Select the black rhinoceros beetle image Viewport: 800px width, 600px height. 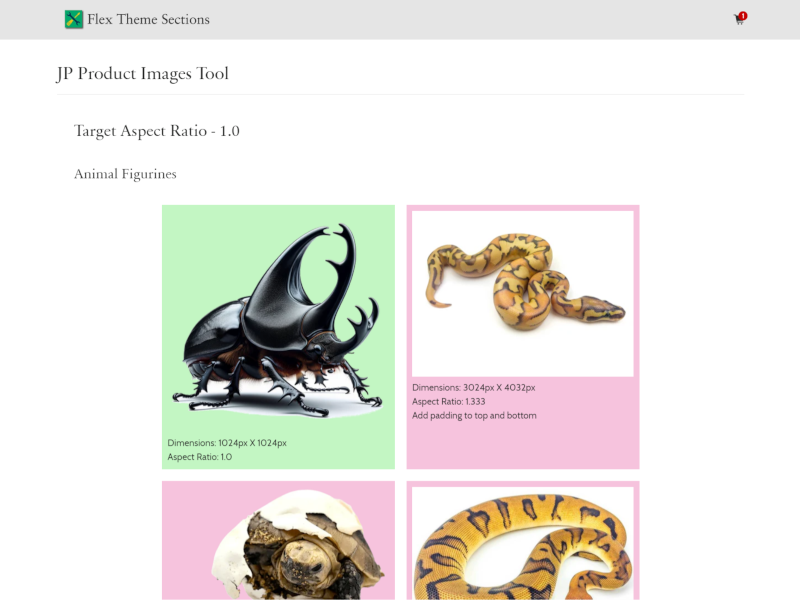(278, 321)
